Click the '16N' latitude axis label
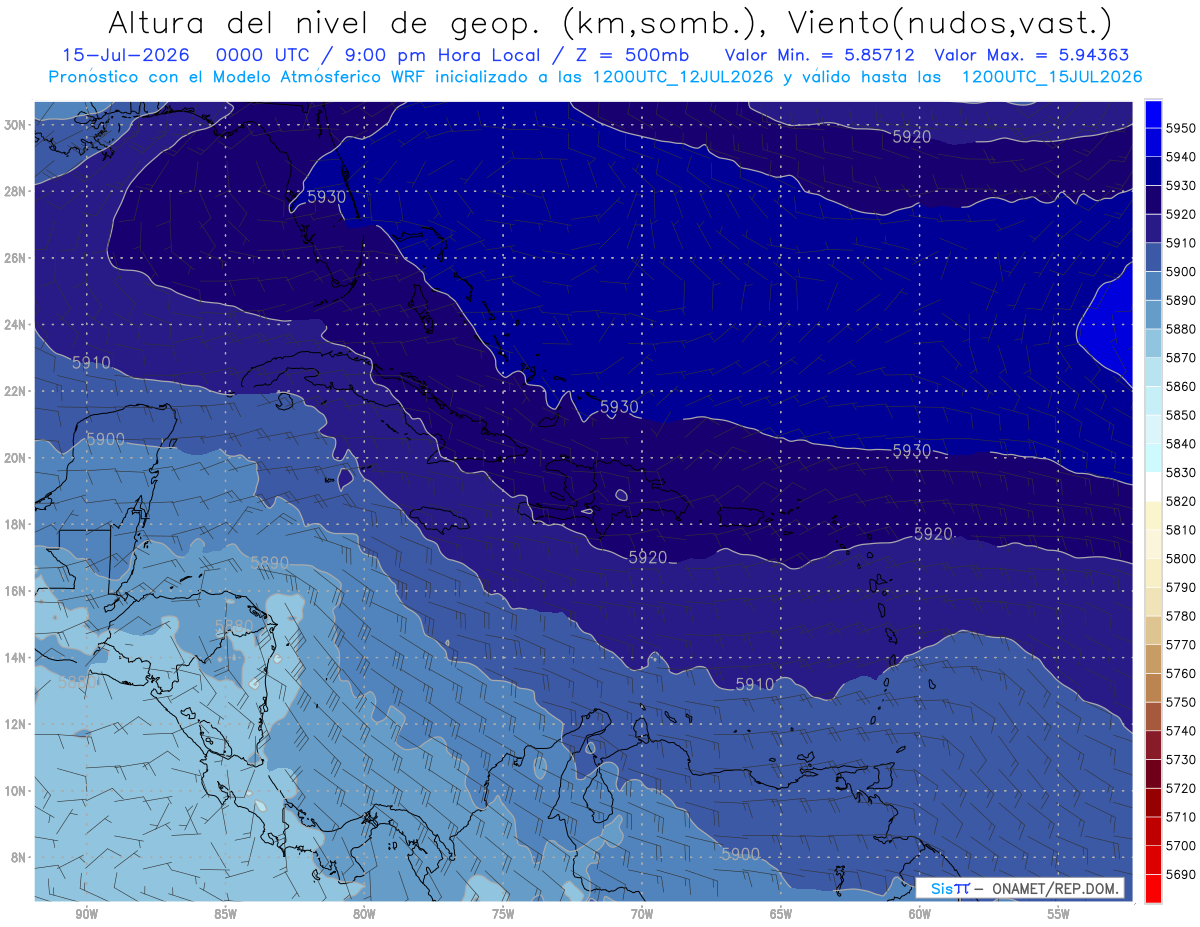The image size is (1200, 927). click(17, 591)
